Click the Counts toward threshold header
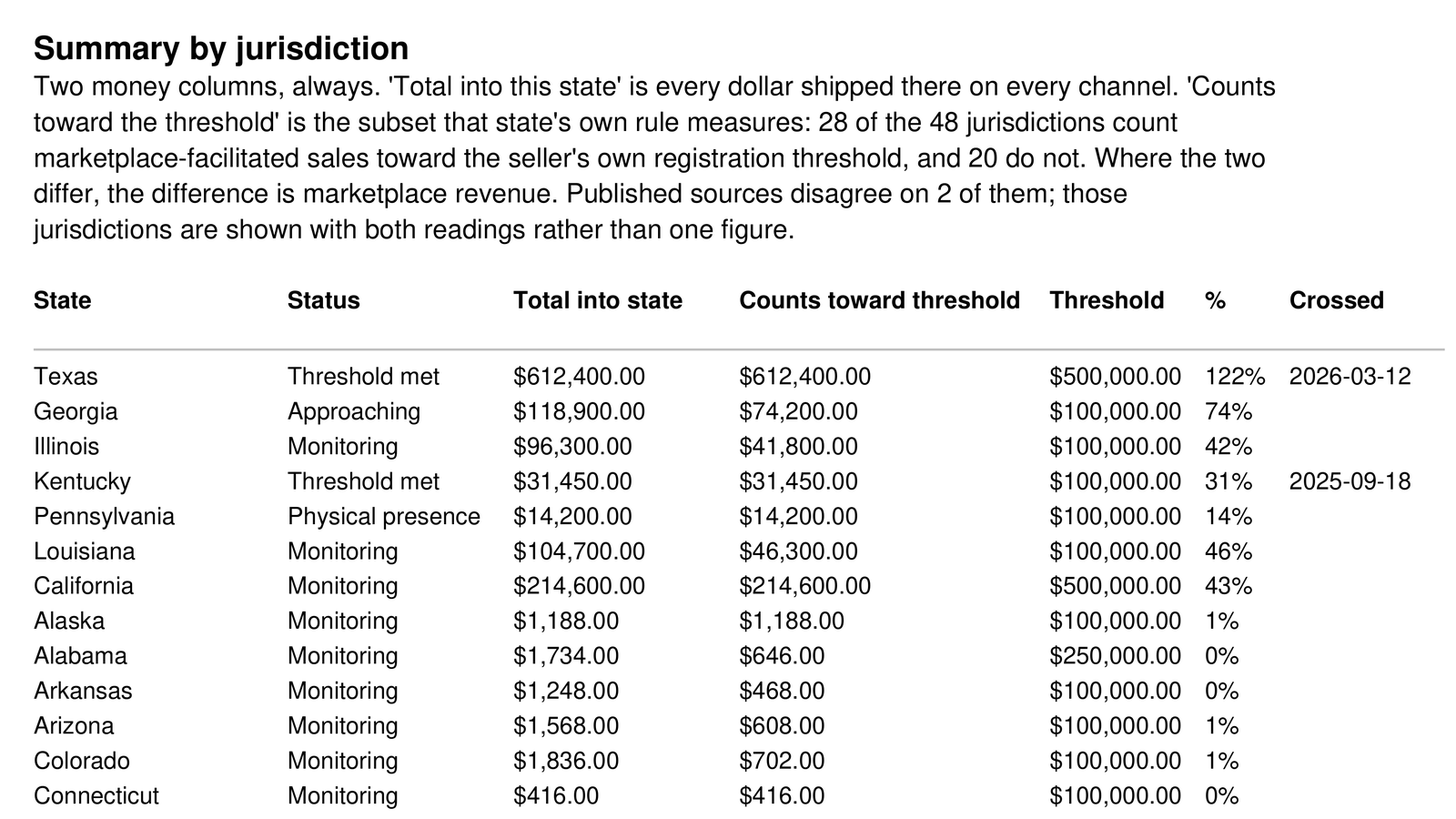Screen dimensions: 1456x819 (x=879, y=300)
